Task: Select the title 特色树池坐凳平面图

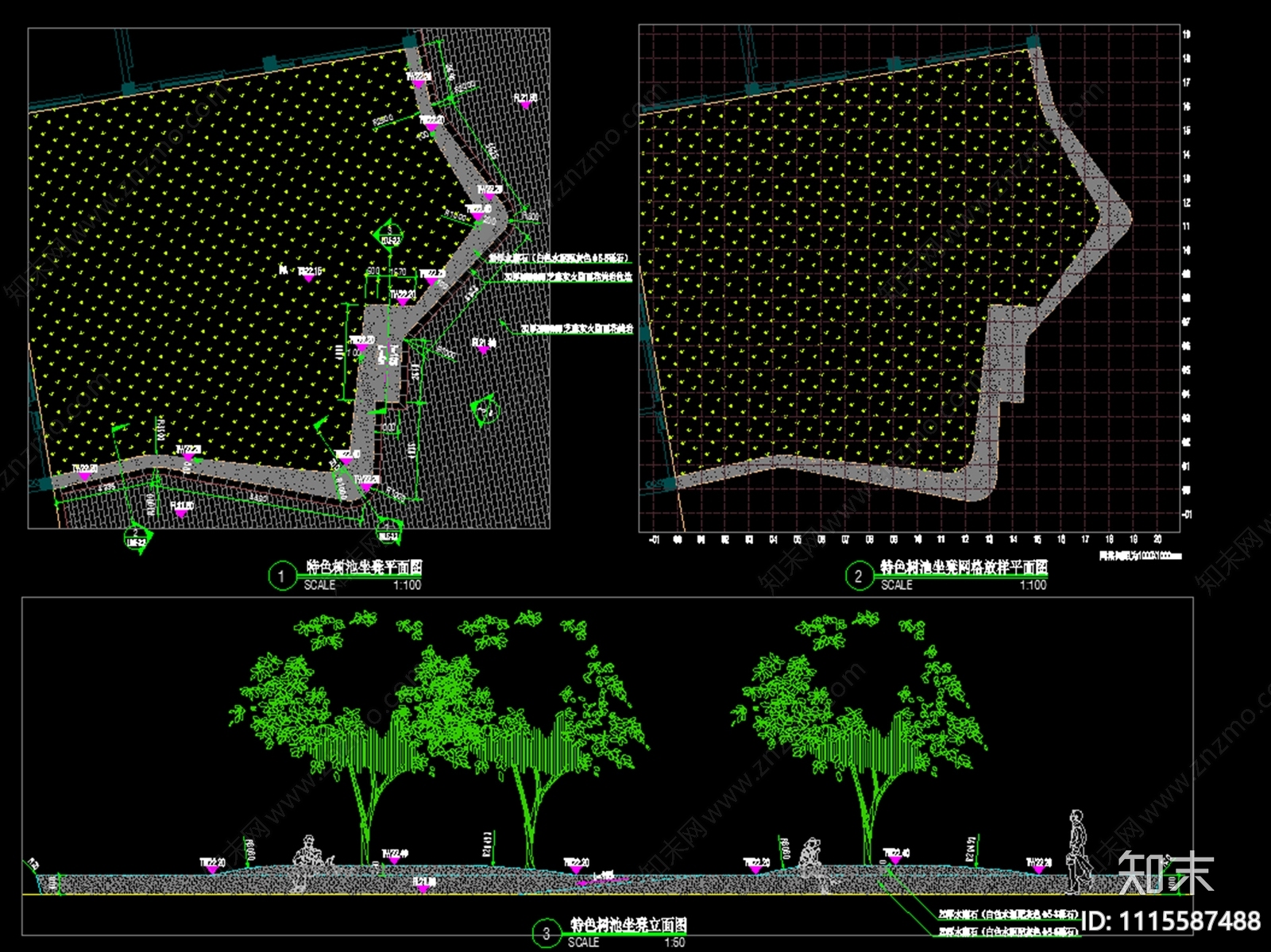Action: coord(365,567)
